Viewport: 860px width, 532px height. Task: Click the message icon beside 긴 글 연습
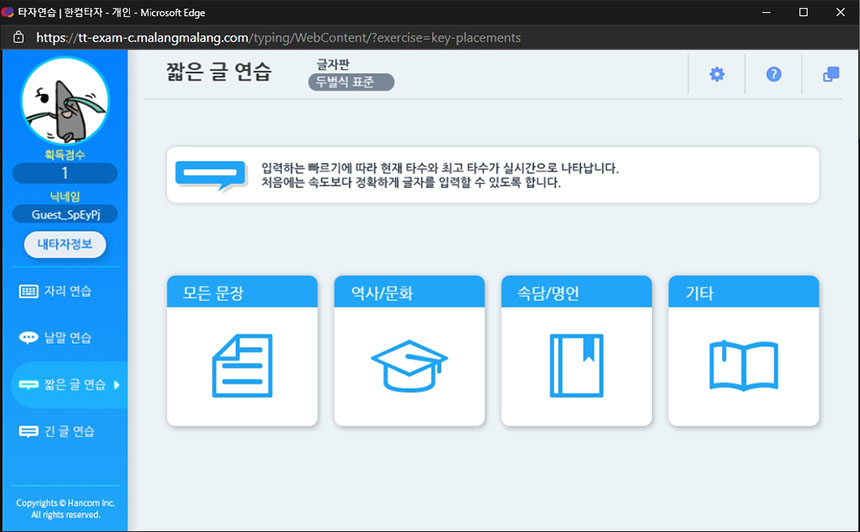tap(29, 432)
